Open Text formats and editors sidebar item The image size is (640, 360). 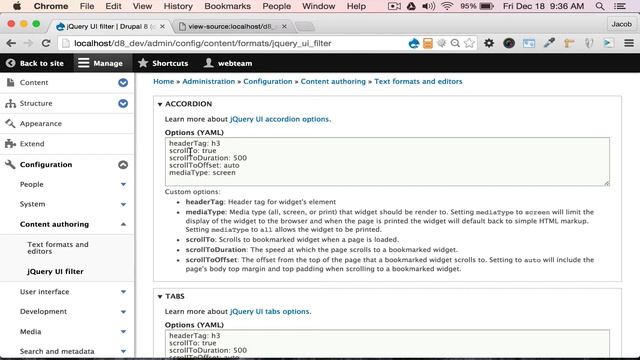58,248
